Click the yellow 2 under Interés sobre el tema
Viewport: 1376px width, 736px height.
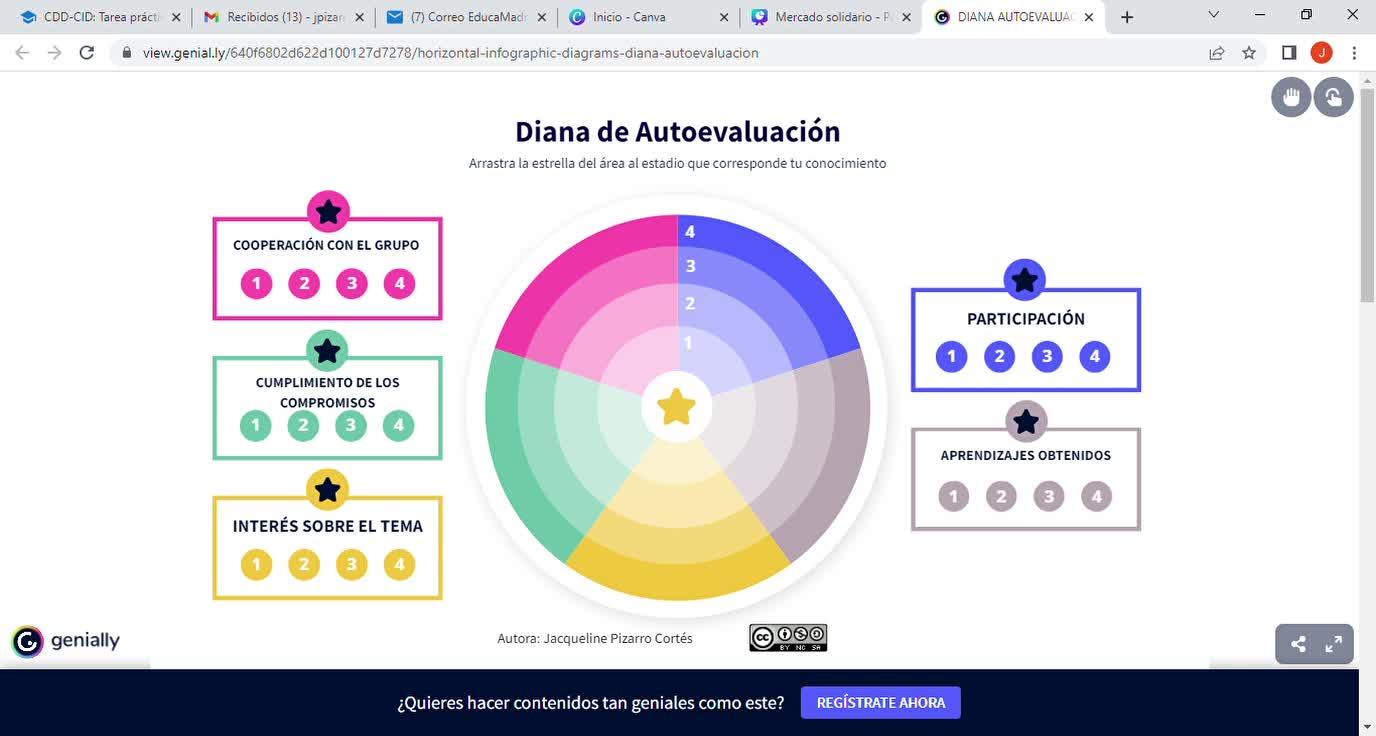pos(304,564)
